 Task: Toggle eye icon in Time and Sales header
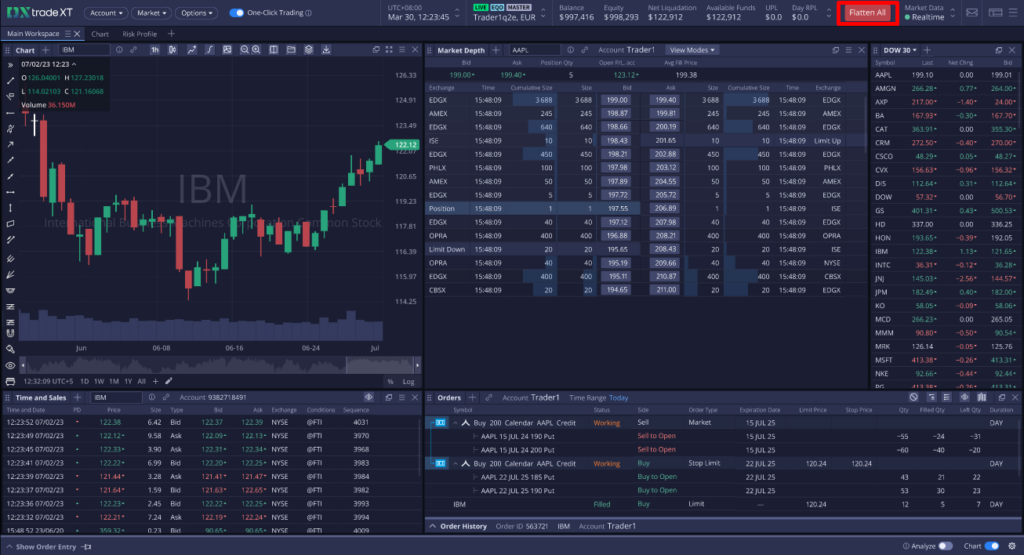(x=368, y=397)
